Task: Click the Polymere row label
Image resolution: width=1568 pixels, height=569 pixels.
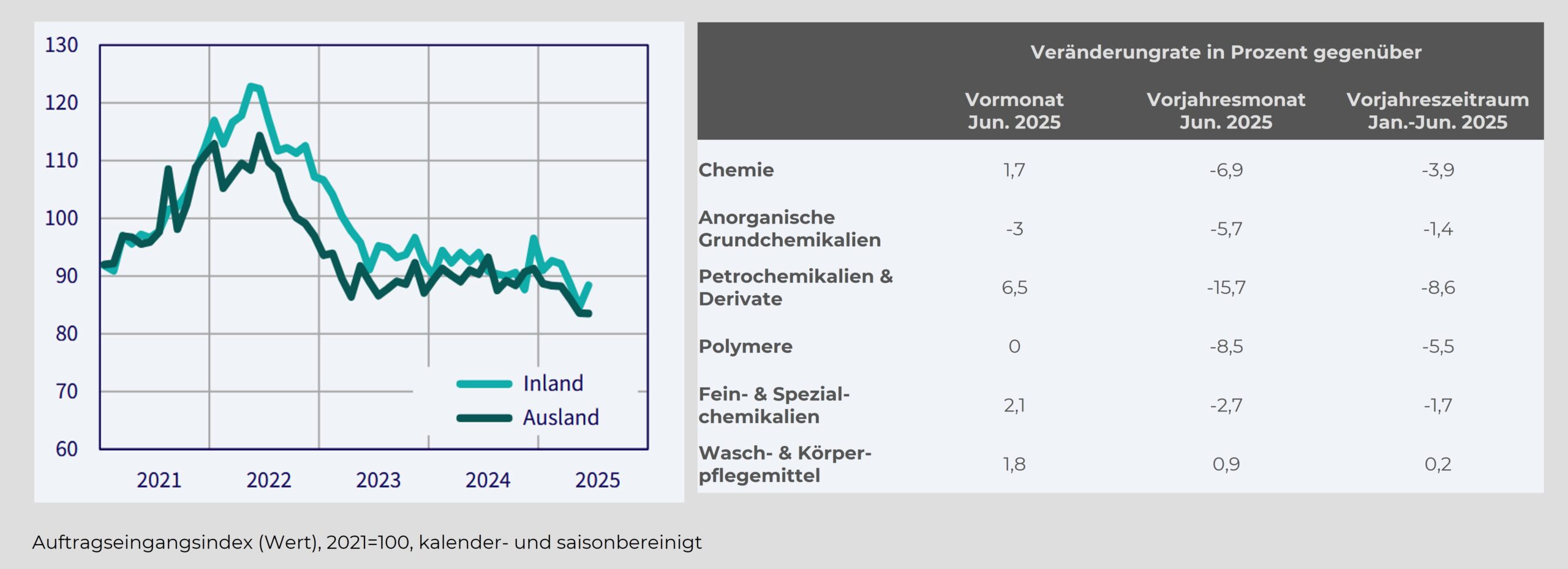Action: pos(745,347)
